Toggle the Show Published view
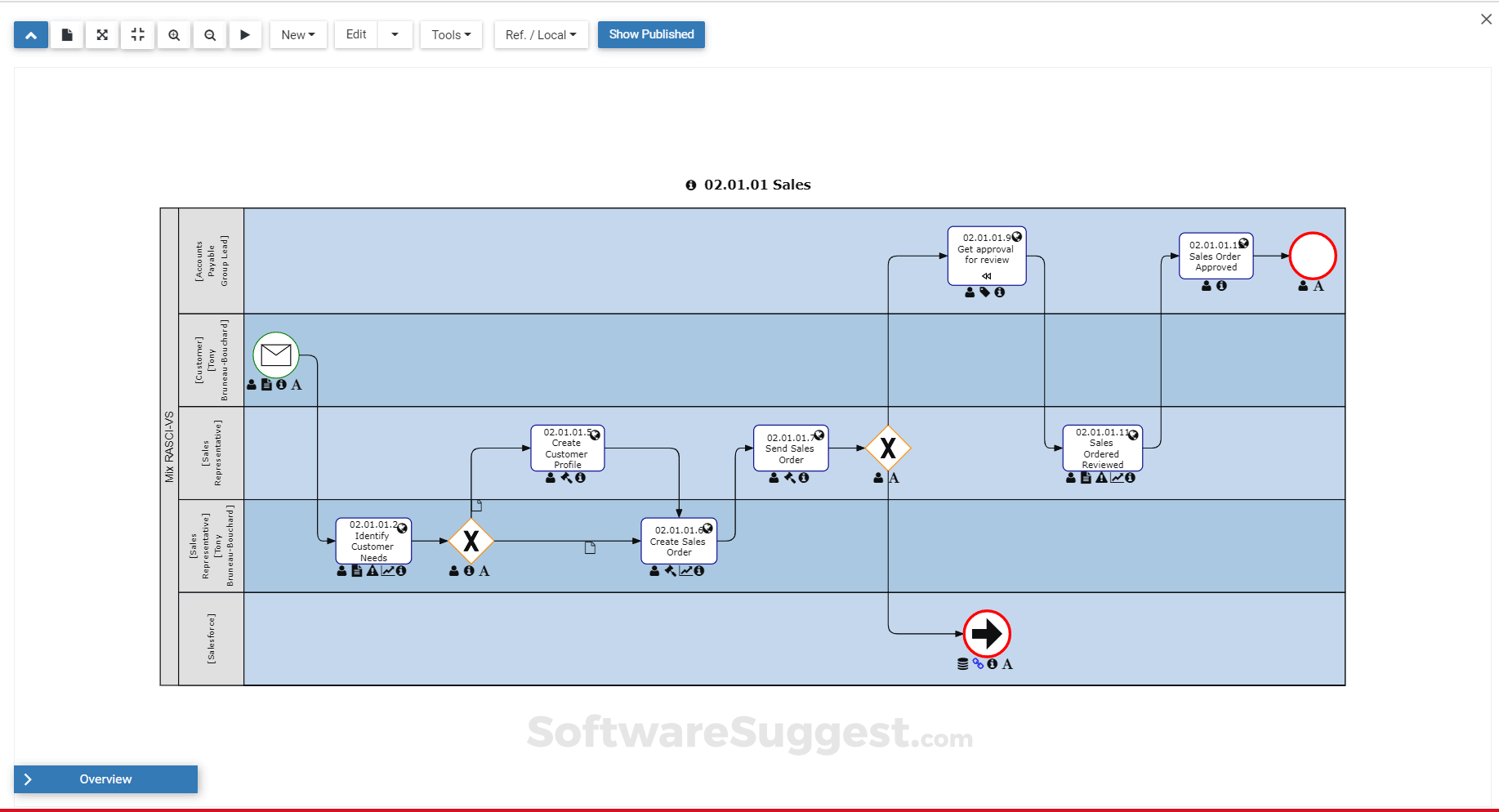 coord(650,34)
